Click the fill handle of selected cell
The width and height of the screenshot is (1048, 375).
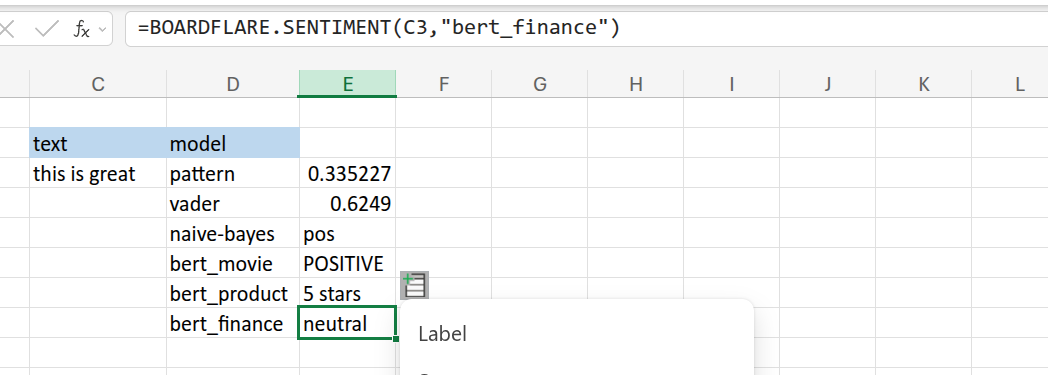tap(396, 339)
